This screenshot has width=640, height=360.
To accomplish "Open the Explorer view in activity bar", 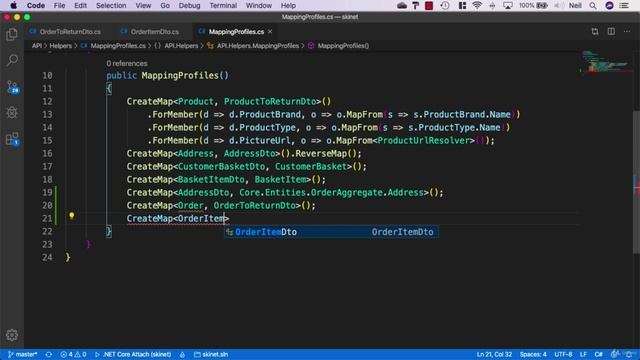I will 12,34.
